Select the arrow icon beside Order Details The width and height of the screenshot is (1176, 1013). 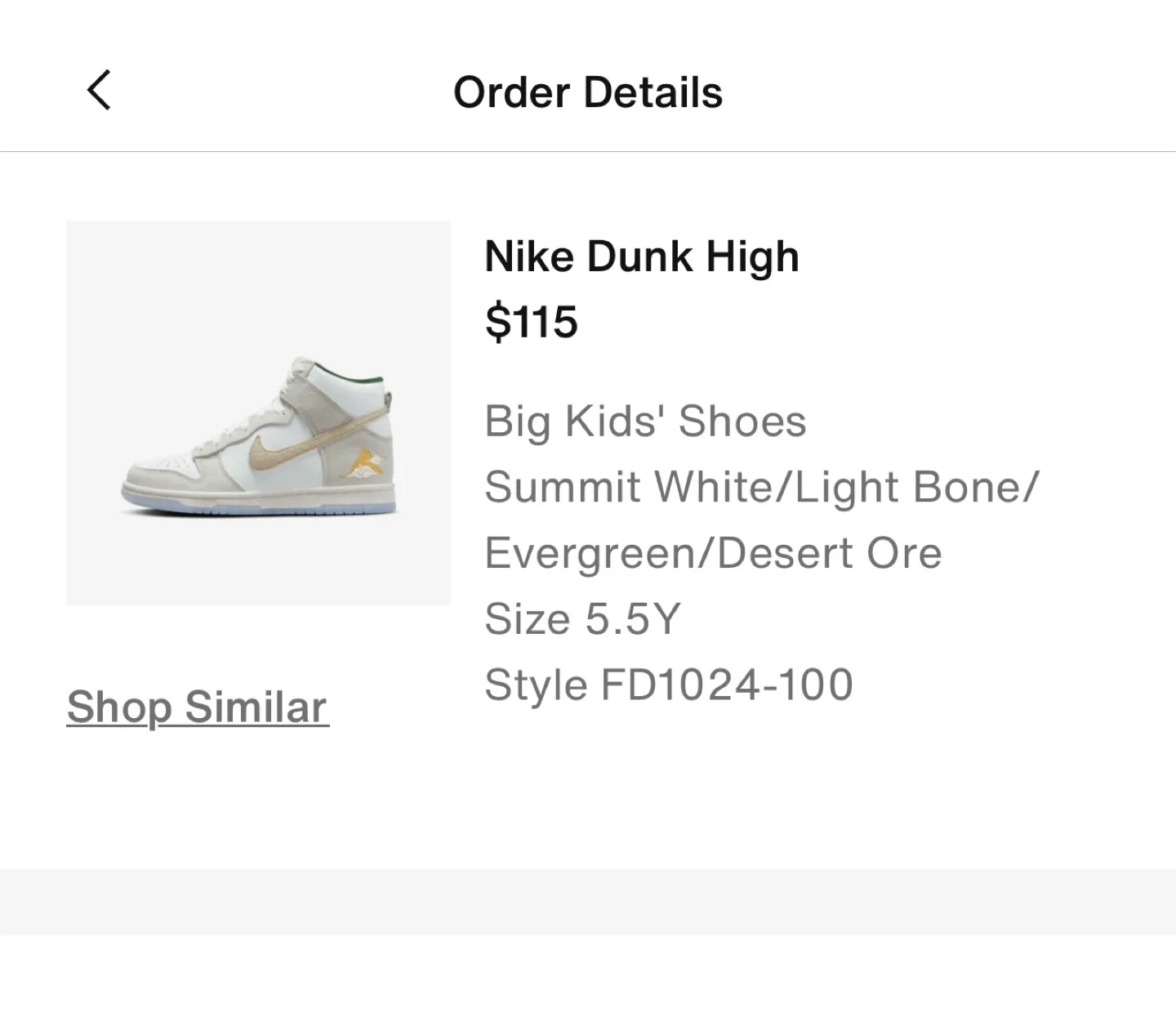click(x=100, y=91)
